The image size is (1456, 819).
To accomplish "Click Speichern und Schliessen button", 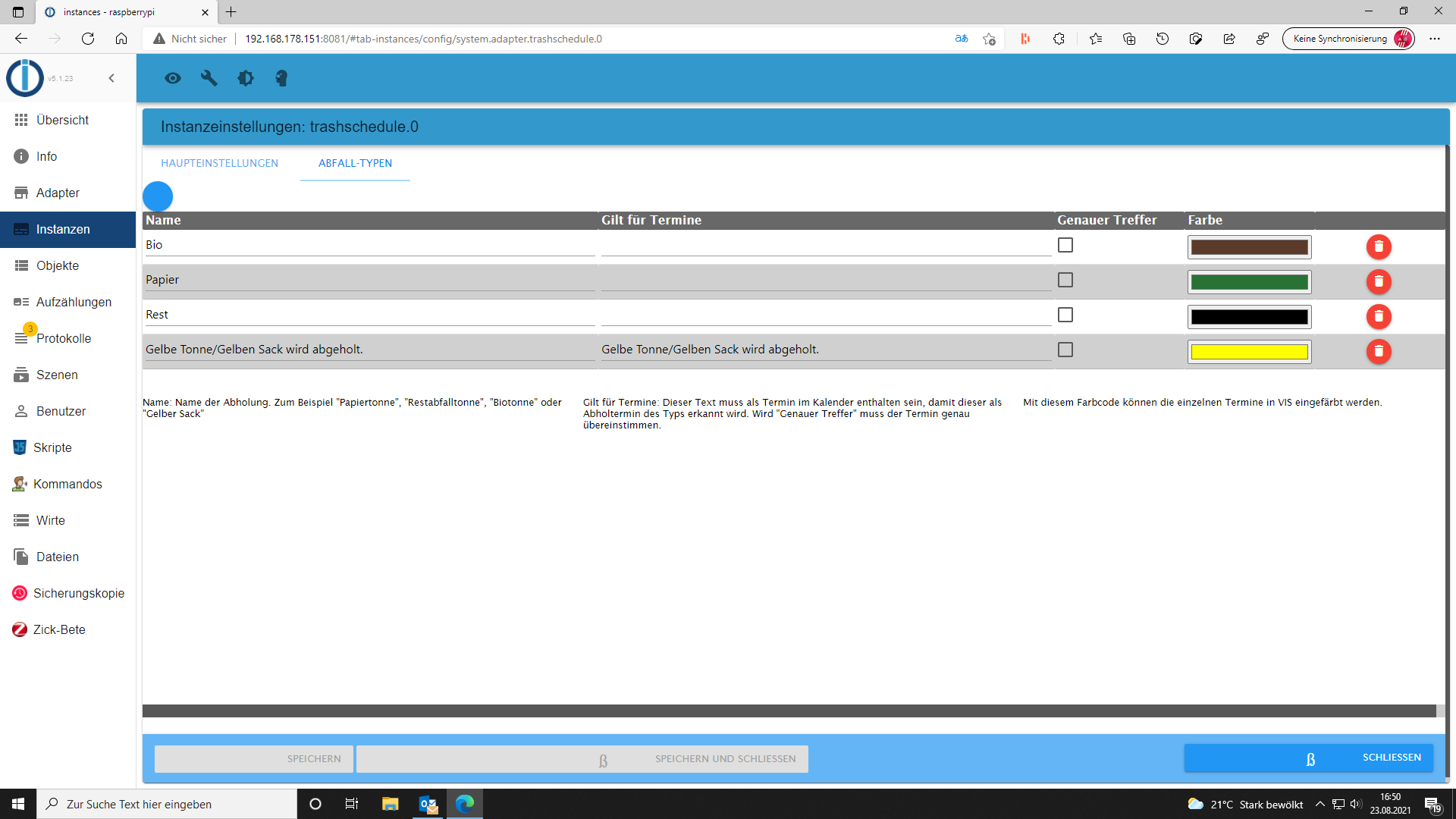I will (582, 759).
